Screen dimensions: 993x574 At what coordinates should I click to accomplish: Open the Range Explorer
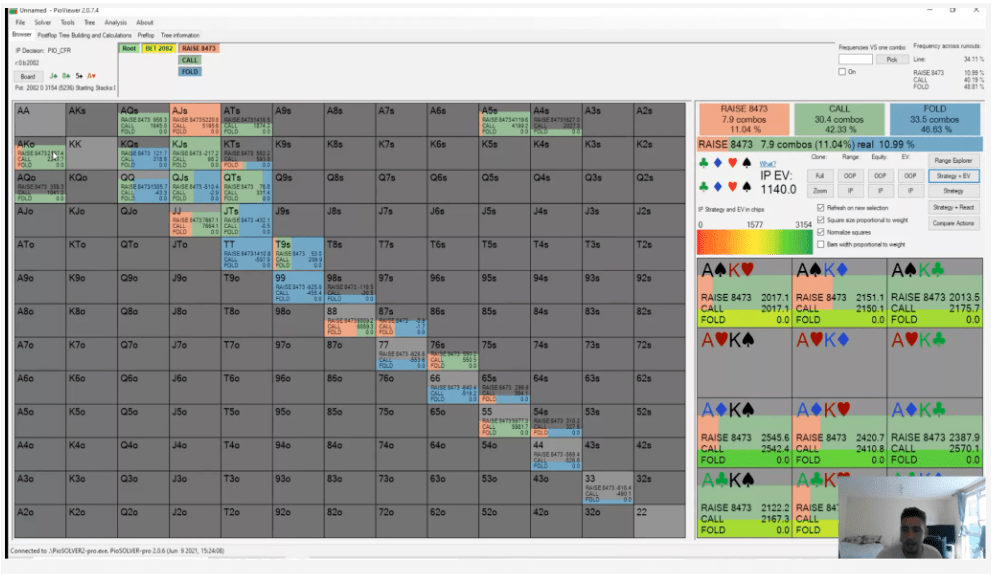[x=953, y=160]
